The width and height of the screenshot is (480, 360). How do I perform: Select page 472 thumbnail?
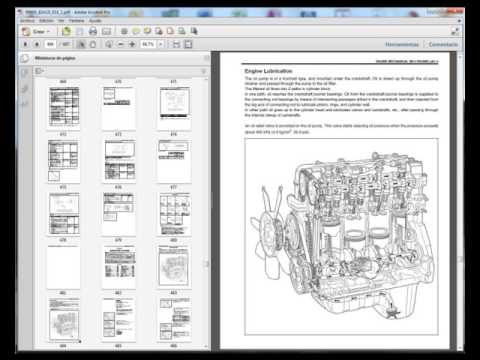63,161
